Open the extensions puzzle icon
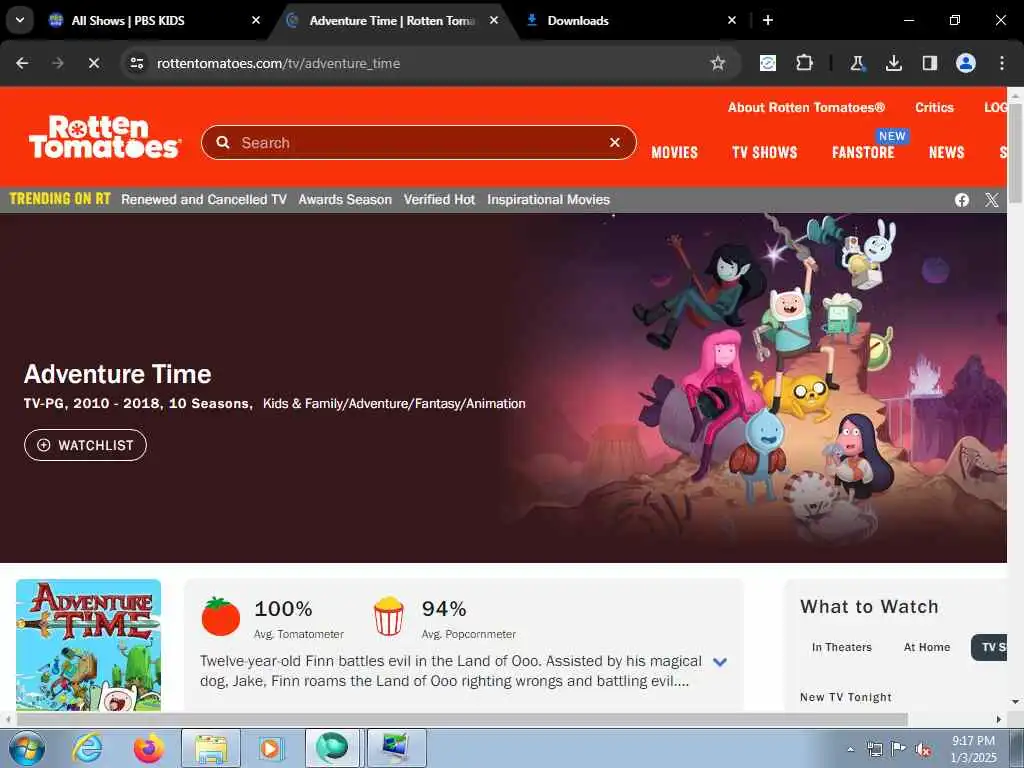The image size is (1024, 768). point(804,63)
